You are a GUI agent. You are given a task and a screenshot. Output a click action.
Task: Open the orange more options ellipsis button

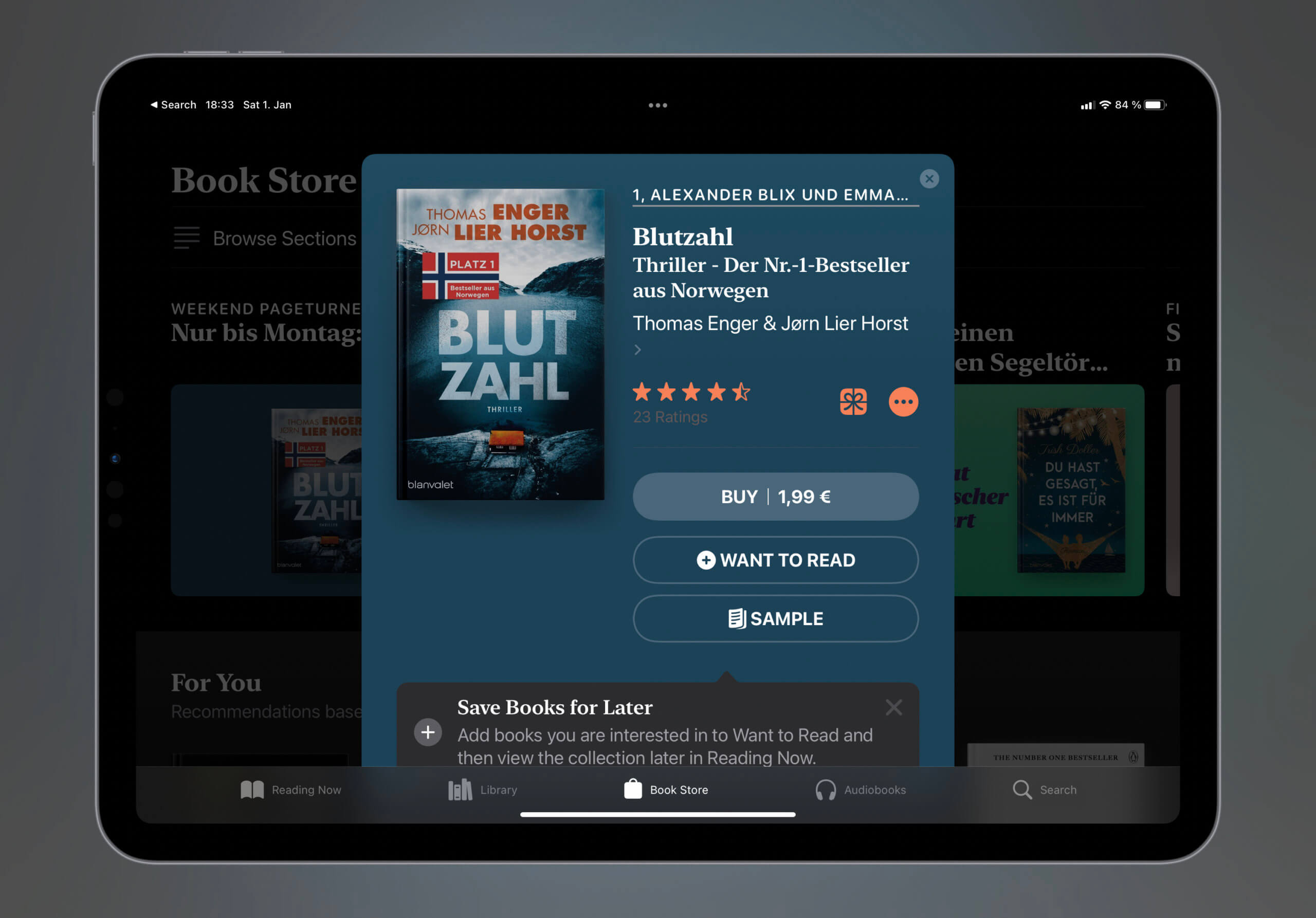(903, 402)
